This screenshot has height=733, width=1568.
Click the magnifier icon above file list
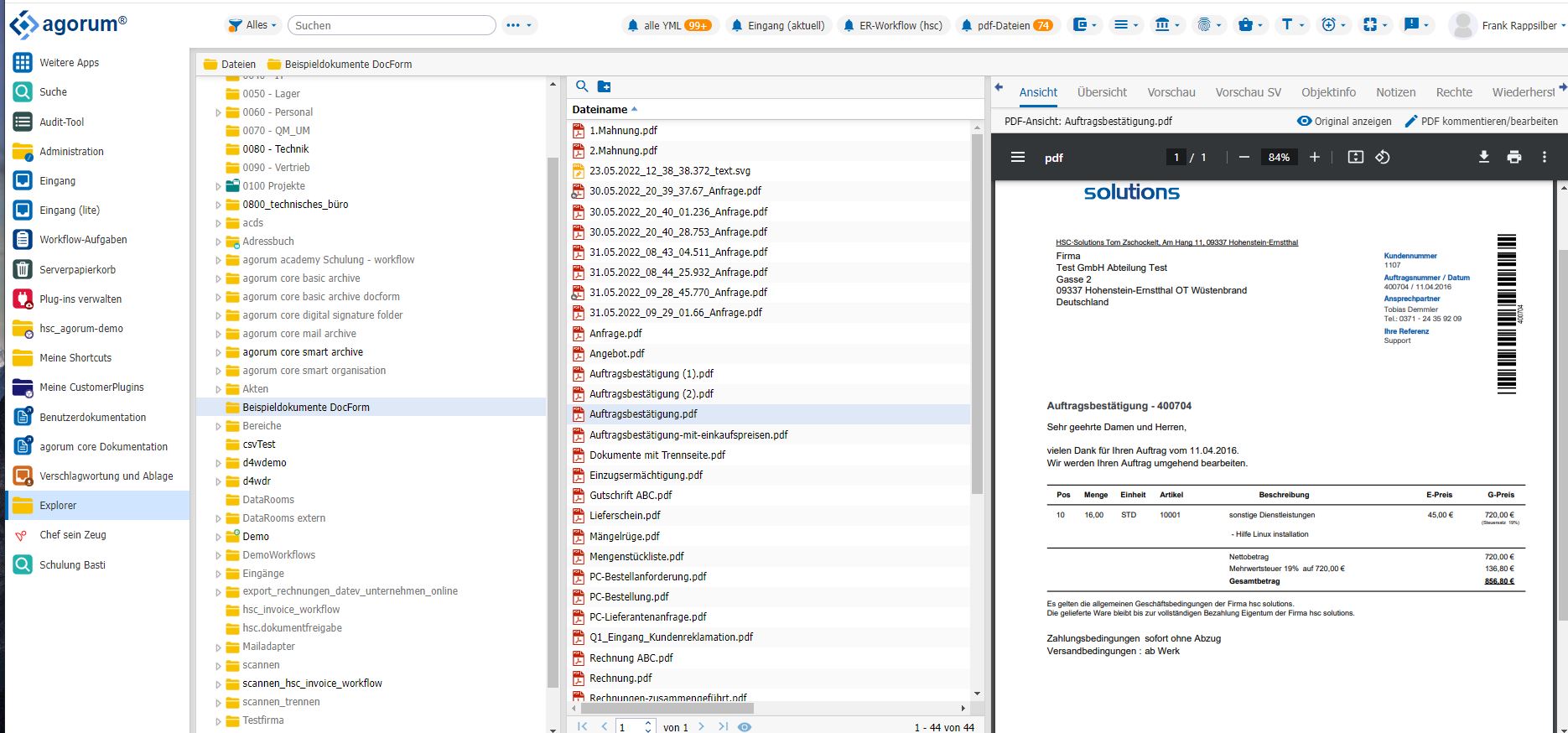pyautogui.click(x=582, y=86)
